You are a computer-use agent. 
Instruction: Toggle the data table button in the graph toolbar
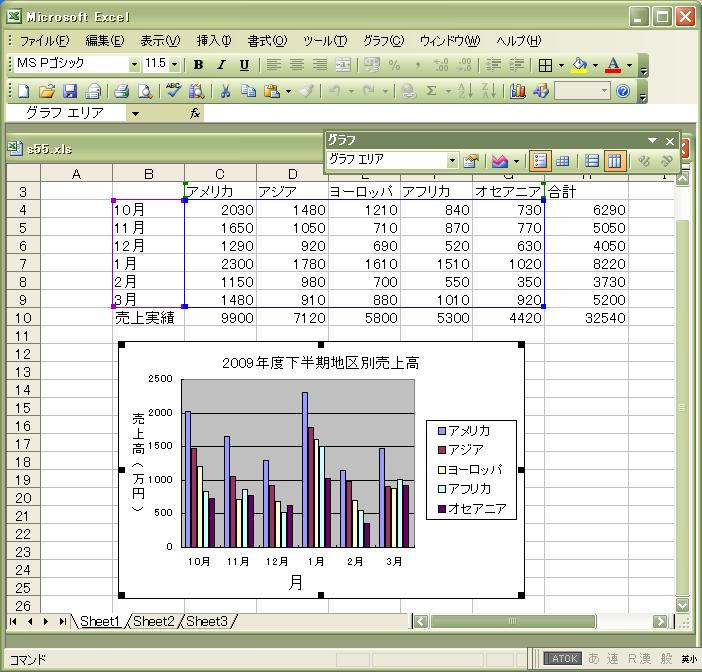(562, 161)
